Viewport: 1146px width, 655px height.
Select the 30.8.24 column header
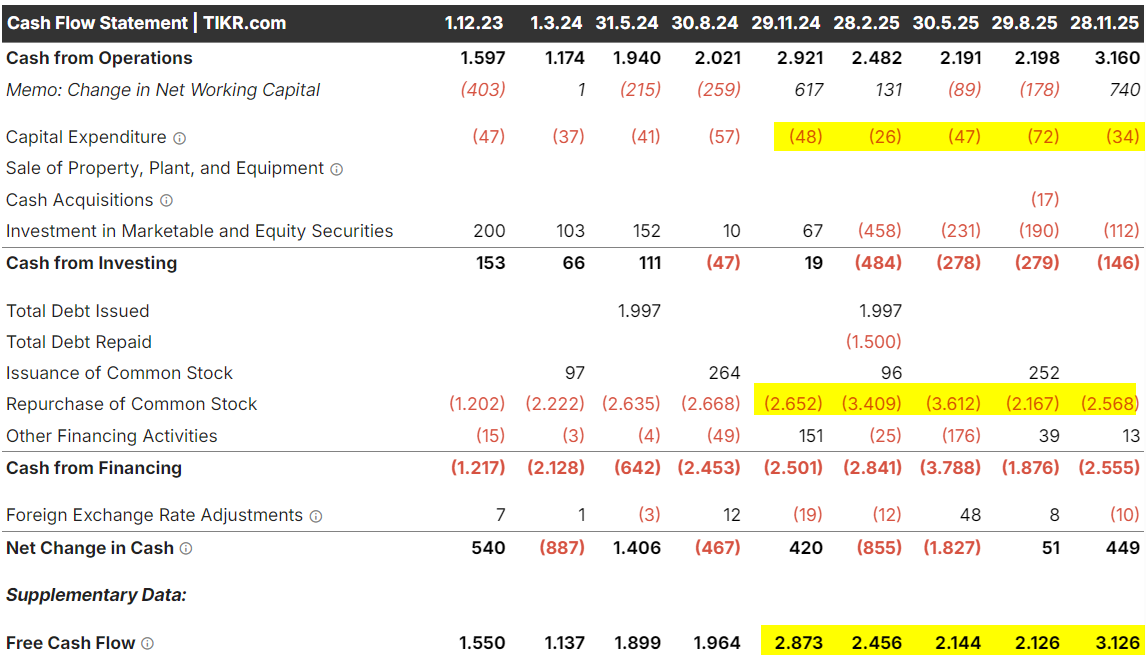pyautogui.click(x=706, y=23)
